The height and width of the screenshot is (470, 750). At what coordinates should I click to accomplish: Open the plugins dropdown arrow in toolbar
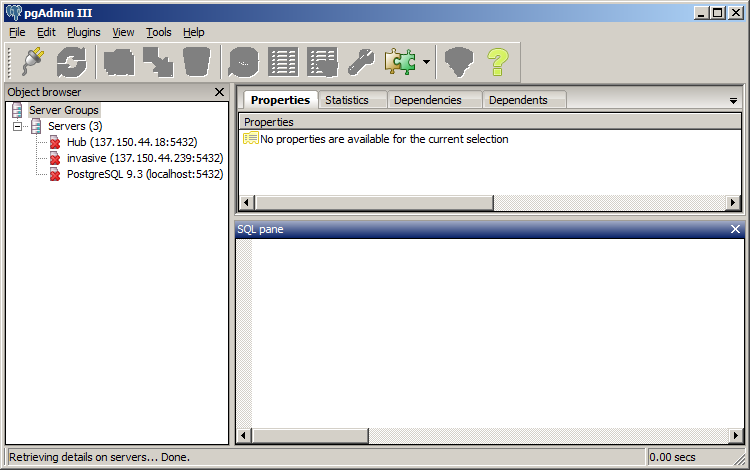426,62
